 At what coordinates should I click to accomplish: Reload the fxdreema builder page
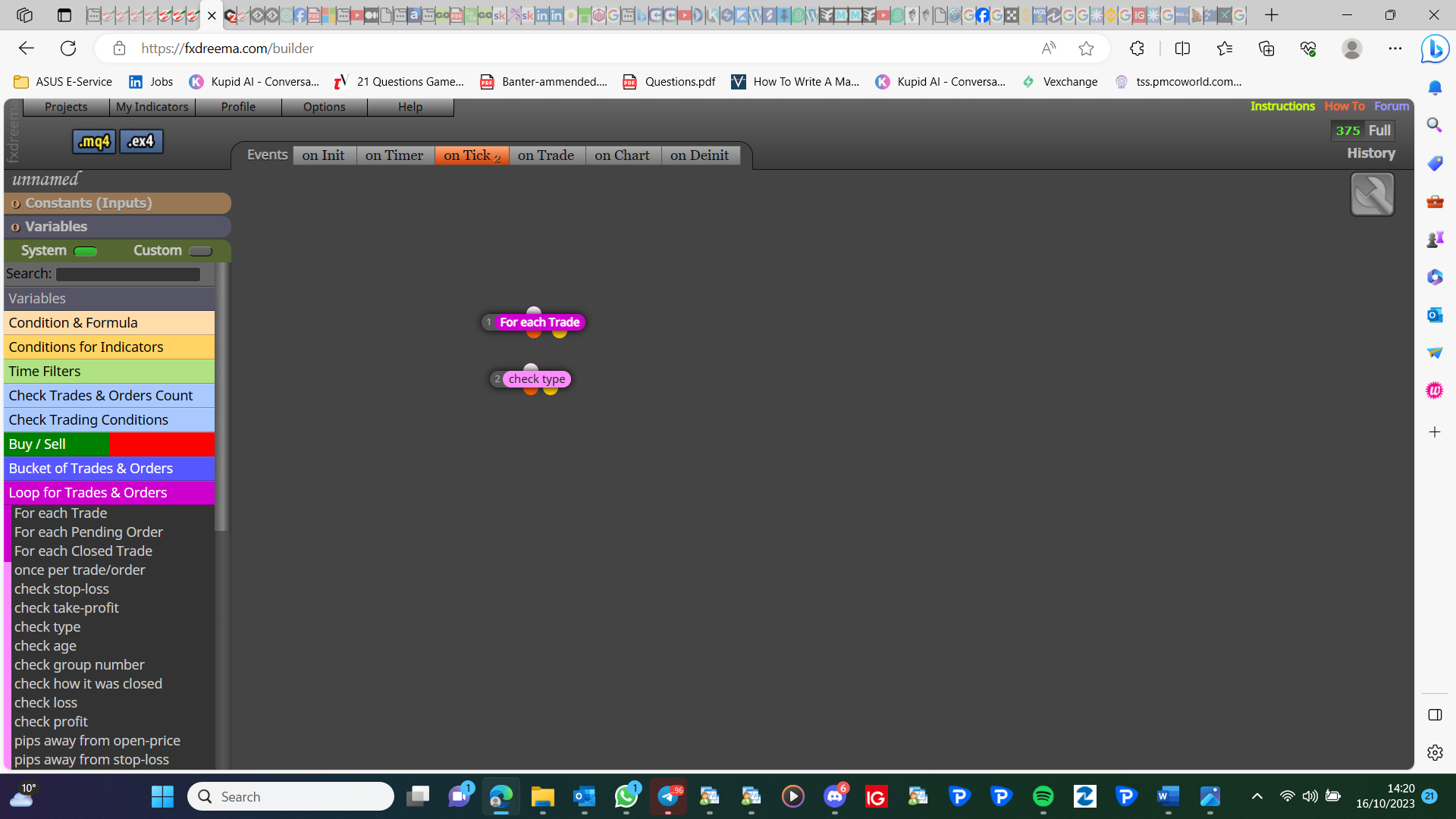tap(68, 49)
